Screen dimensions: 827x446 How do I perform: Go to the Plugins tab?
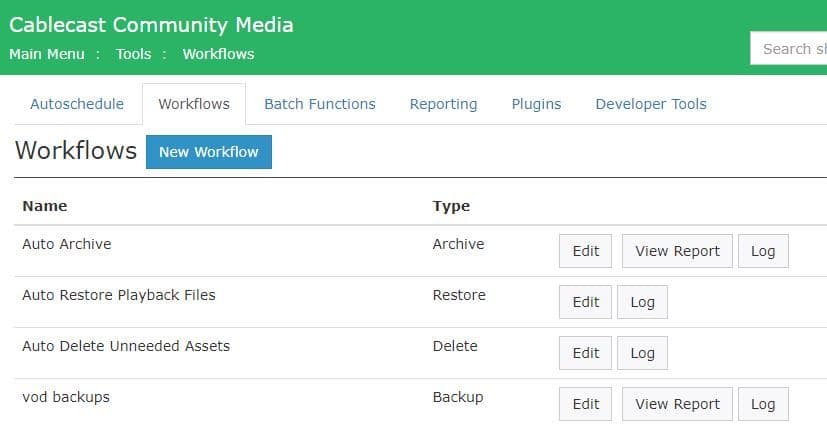(536, 104)
